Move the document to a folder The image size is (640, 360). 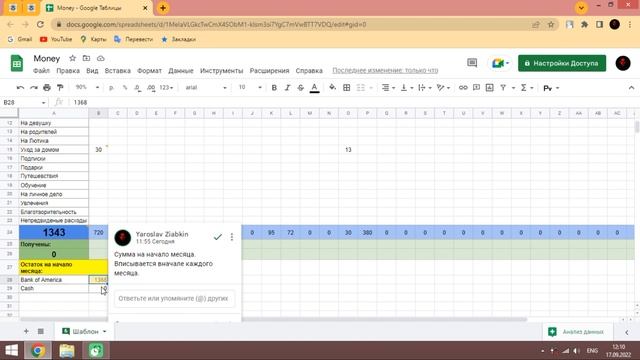point(86,58)
